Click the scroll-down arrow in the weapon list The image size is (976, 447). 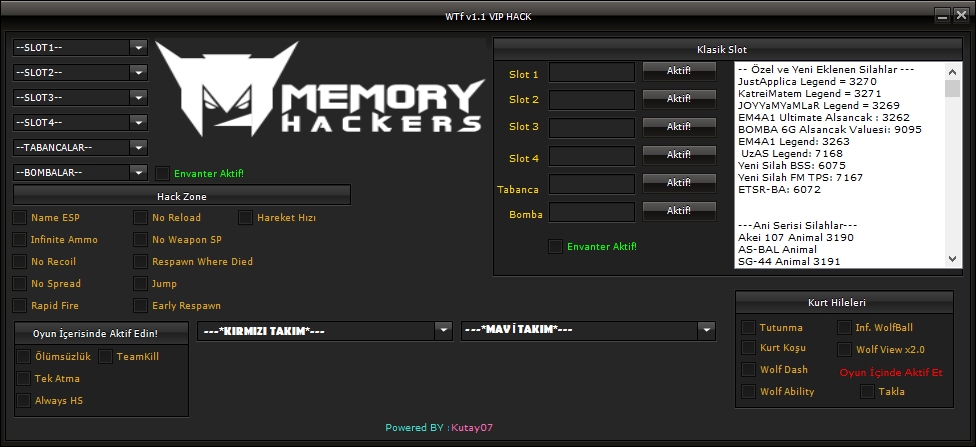(953, 258)
